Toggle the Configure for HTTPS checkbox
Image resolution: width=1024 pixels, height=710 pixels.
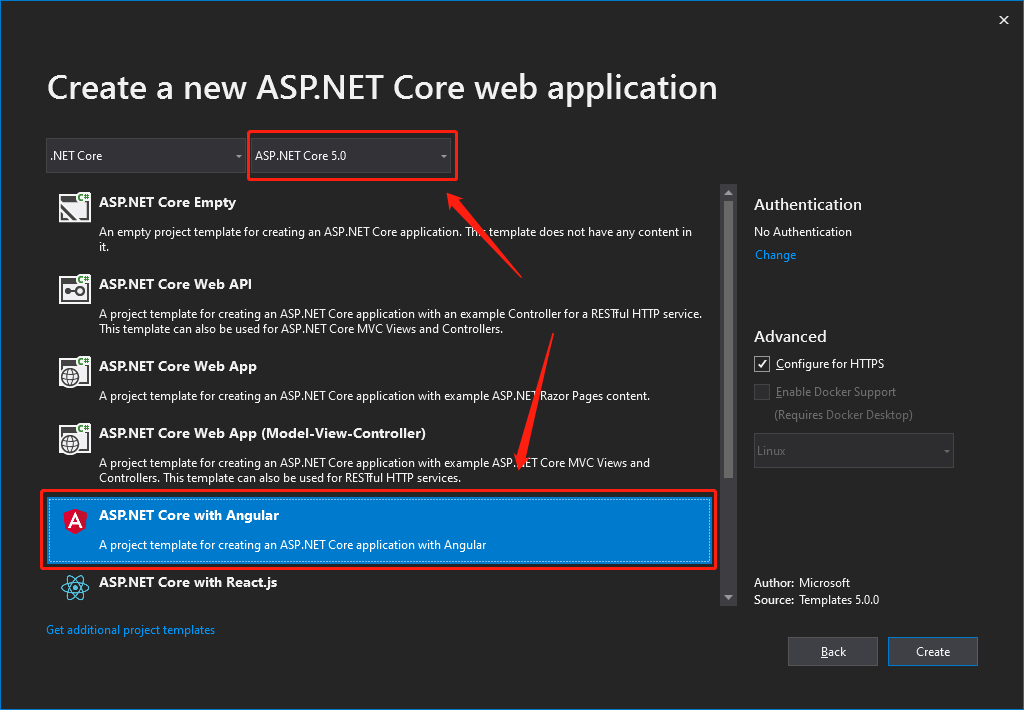tap(763, 364)
